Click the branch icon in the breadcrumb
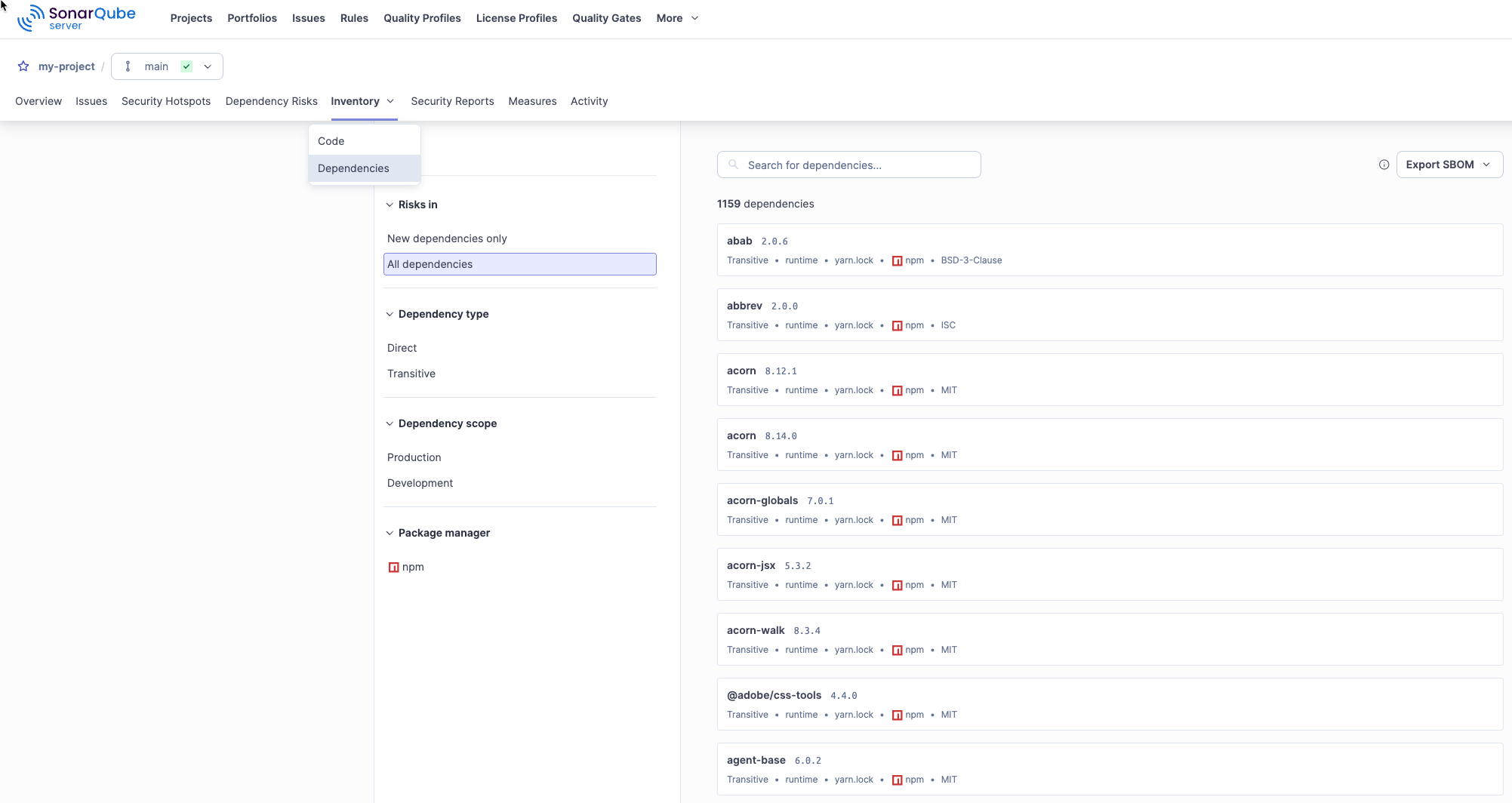 [128, 66]
